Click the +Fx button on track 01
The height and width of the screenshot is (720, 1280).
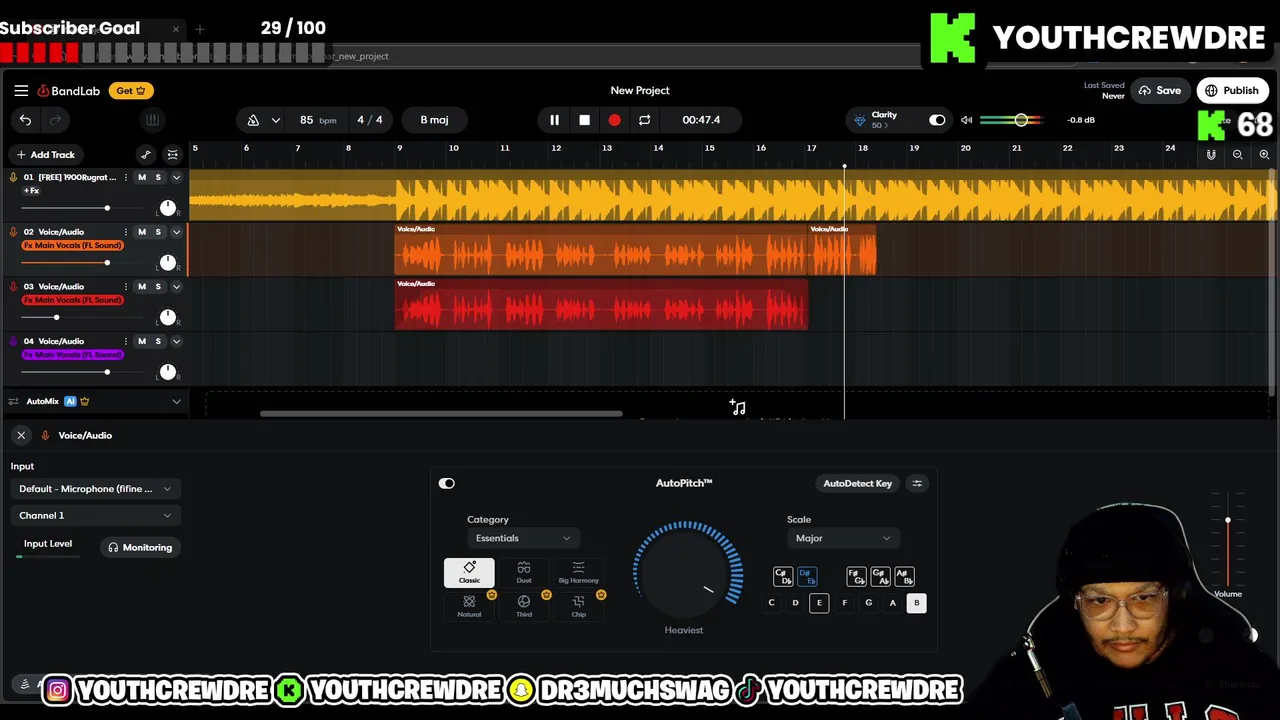tap(32, 190)
